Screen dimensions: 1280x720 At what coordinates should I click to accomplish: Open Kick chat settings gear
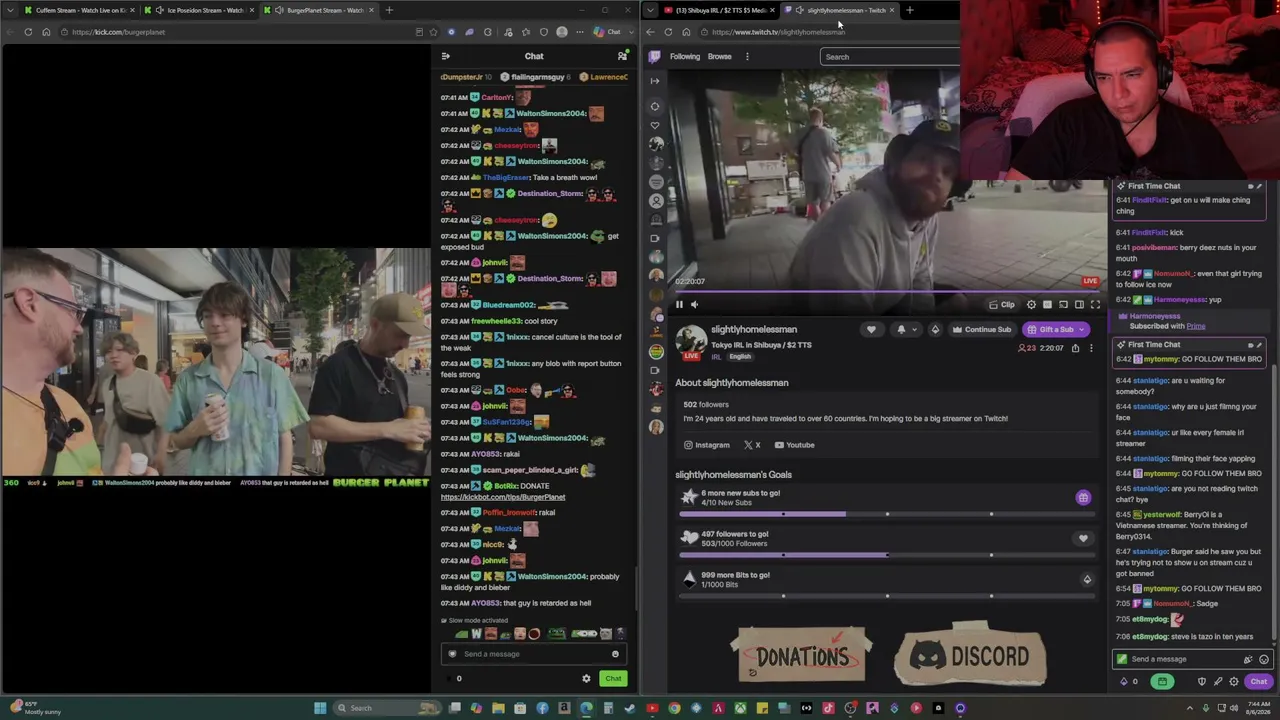pyautogui.click(x=586, y=679)
